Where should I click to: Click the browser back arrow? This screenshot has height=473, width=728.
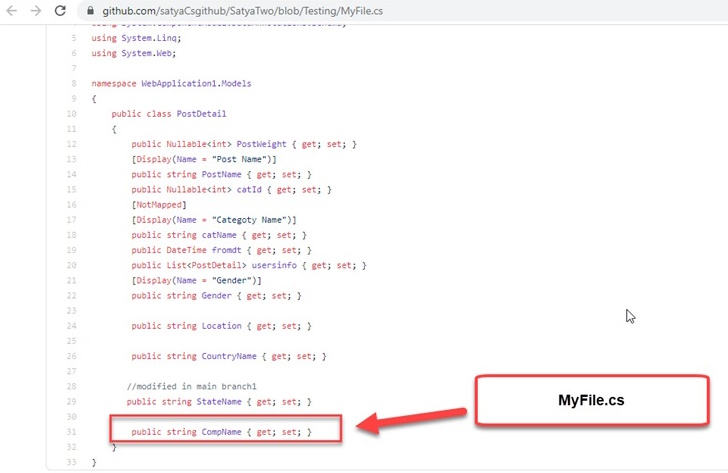(12, 11)
